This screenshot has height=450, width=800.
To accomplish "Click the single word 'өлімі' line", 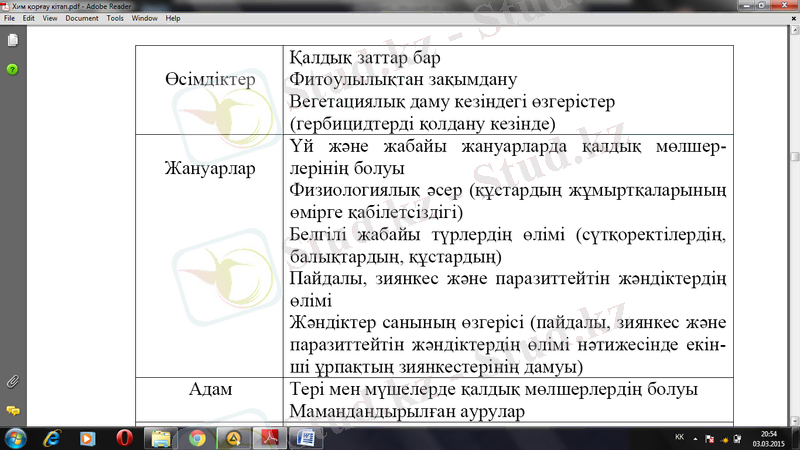I will coord(311,301).
